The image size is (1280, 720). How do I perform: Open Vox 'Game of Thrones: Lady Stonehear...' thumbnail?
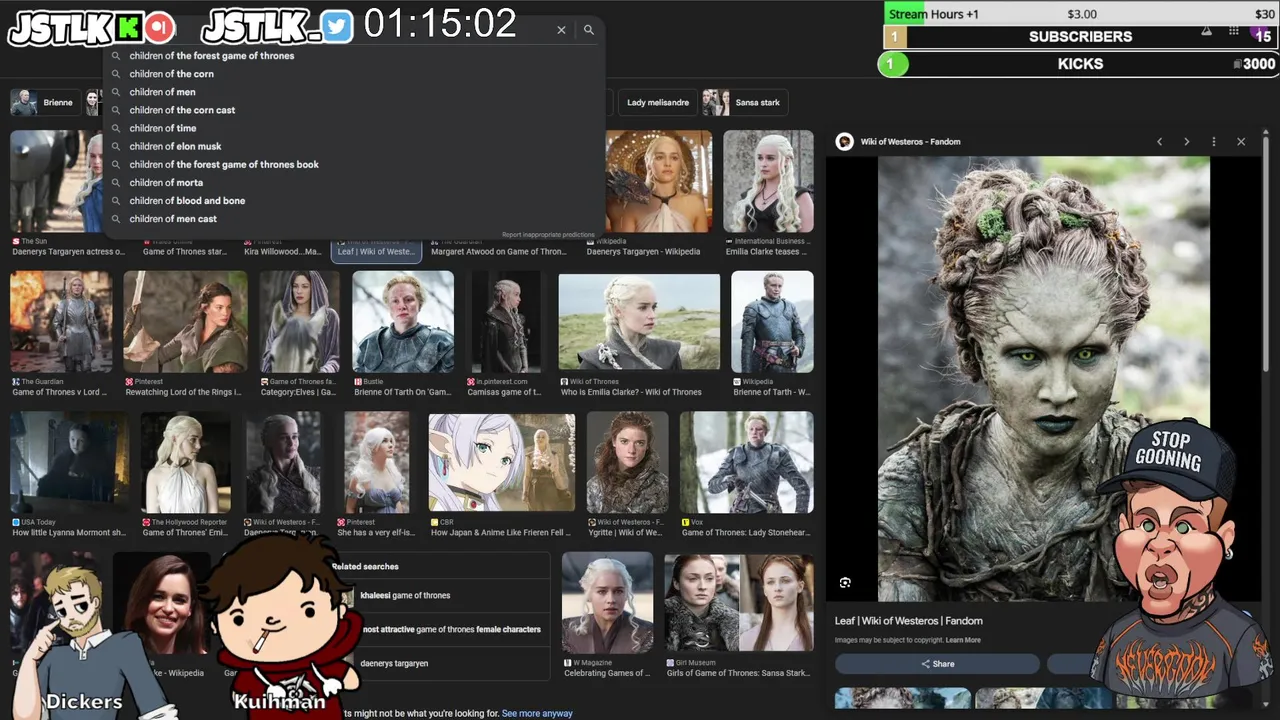tap(746, 463)
